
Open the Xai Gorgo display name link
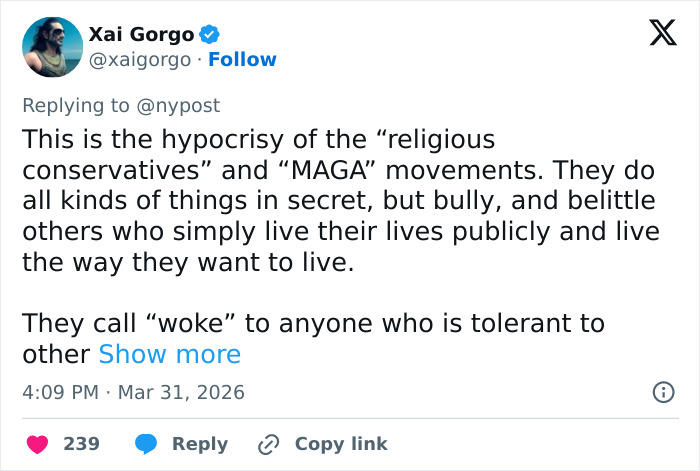click(141, 35)
